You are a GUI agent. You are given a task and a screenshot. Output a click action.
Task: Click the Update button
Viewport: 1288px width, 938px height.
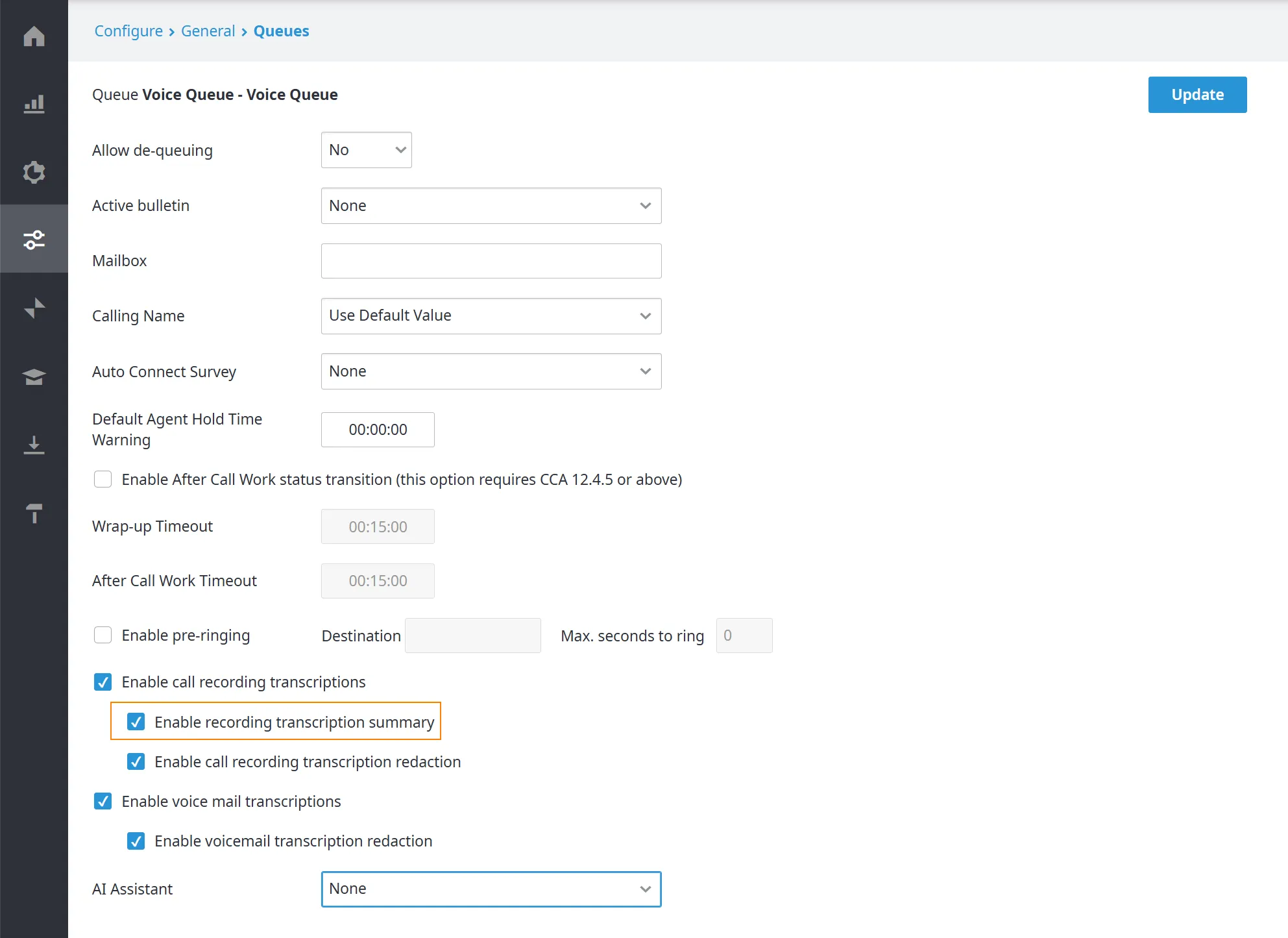coord(1197,95)
